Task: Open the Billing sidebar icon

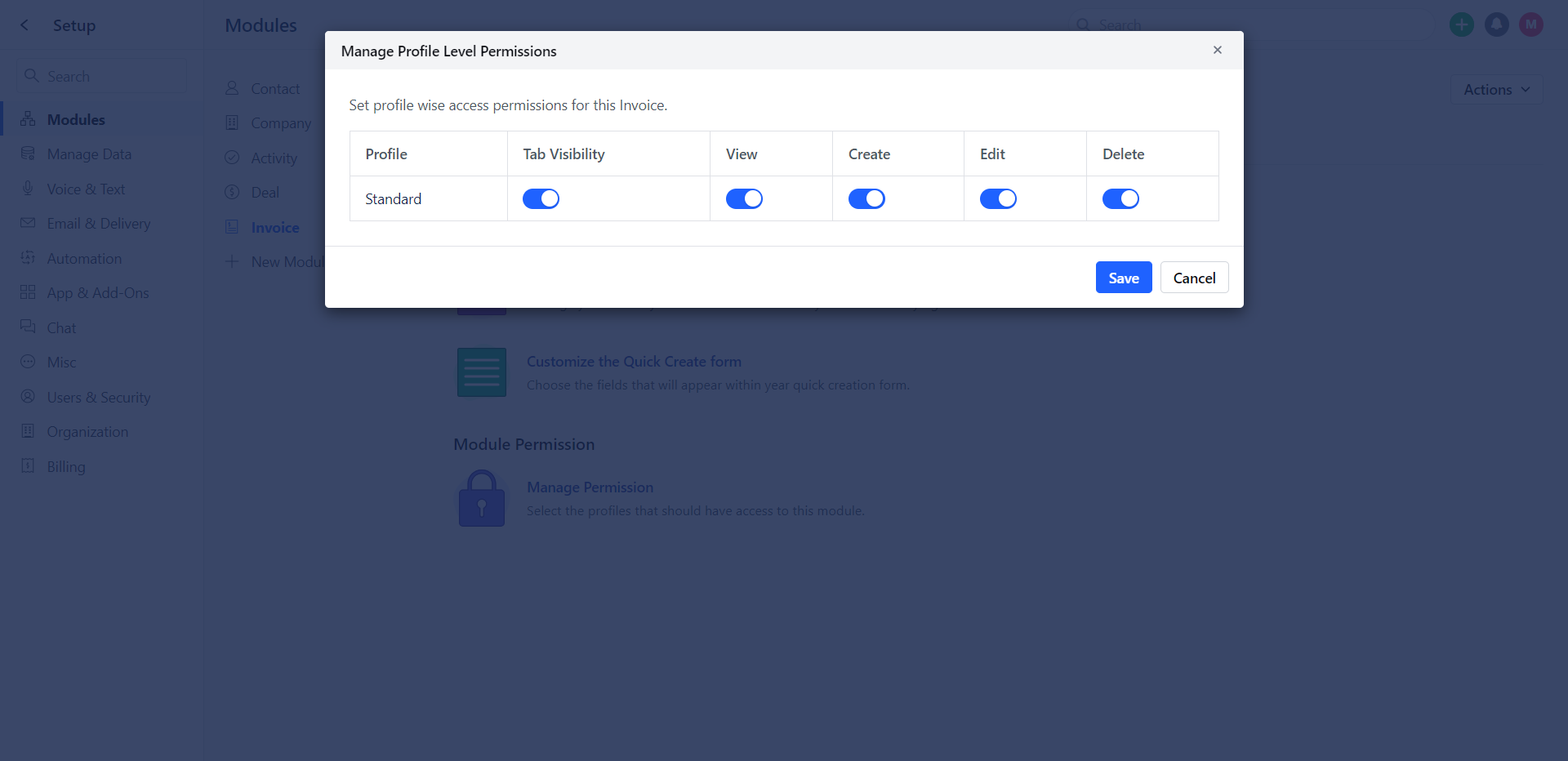Action: [x=28, y=466]
